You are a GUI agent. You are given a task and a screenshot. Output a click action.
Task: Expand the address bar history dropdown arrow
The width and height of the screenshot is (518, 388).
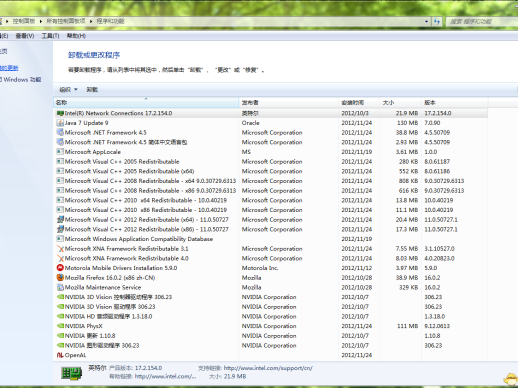(427, 22)
